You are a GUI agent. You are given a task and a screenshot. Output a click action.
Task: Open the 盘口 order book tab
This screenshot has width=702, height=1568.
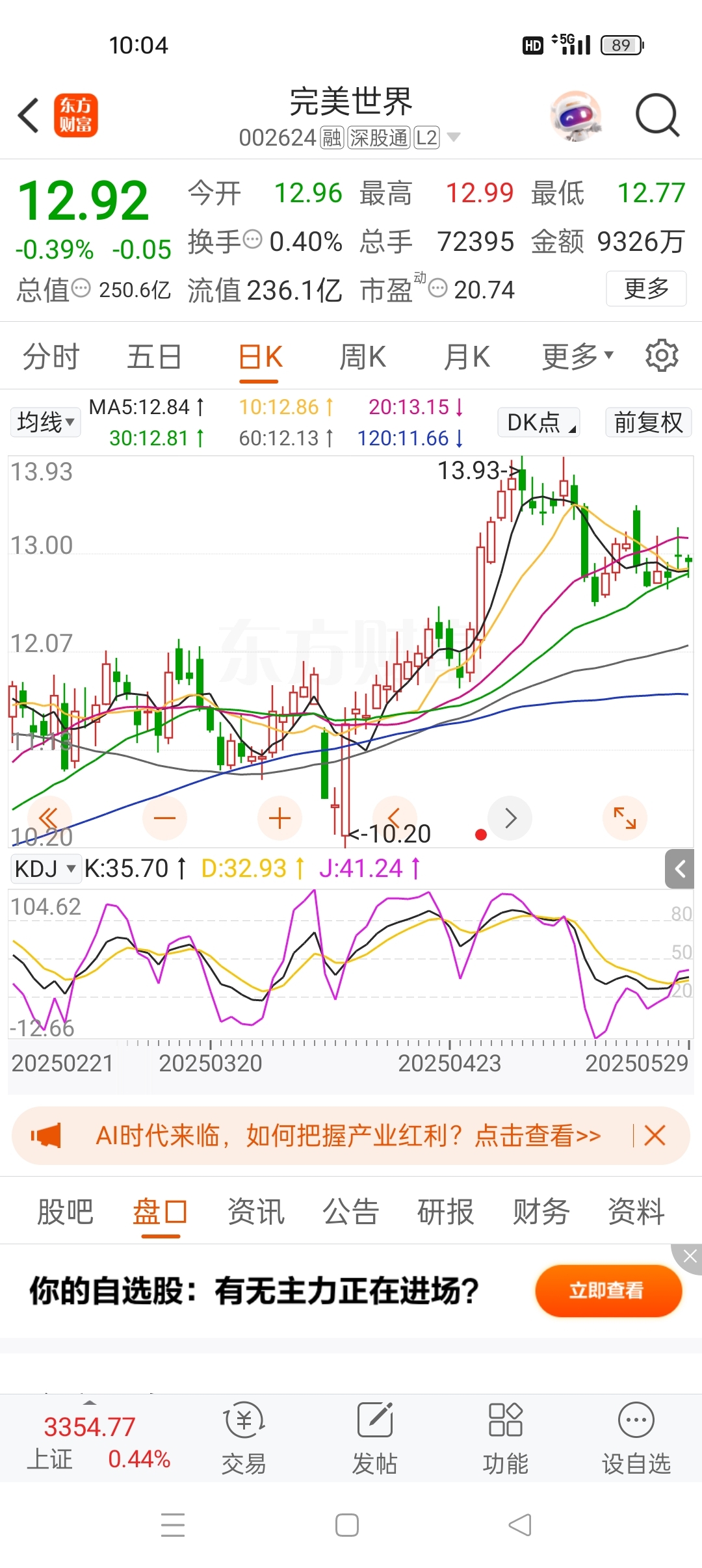point(161,1212)
